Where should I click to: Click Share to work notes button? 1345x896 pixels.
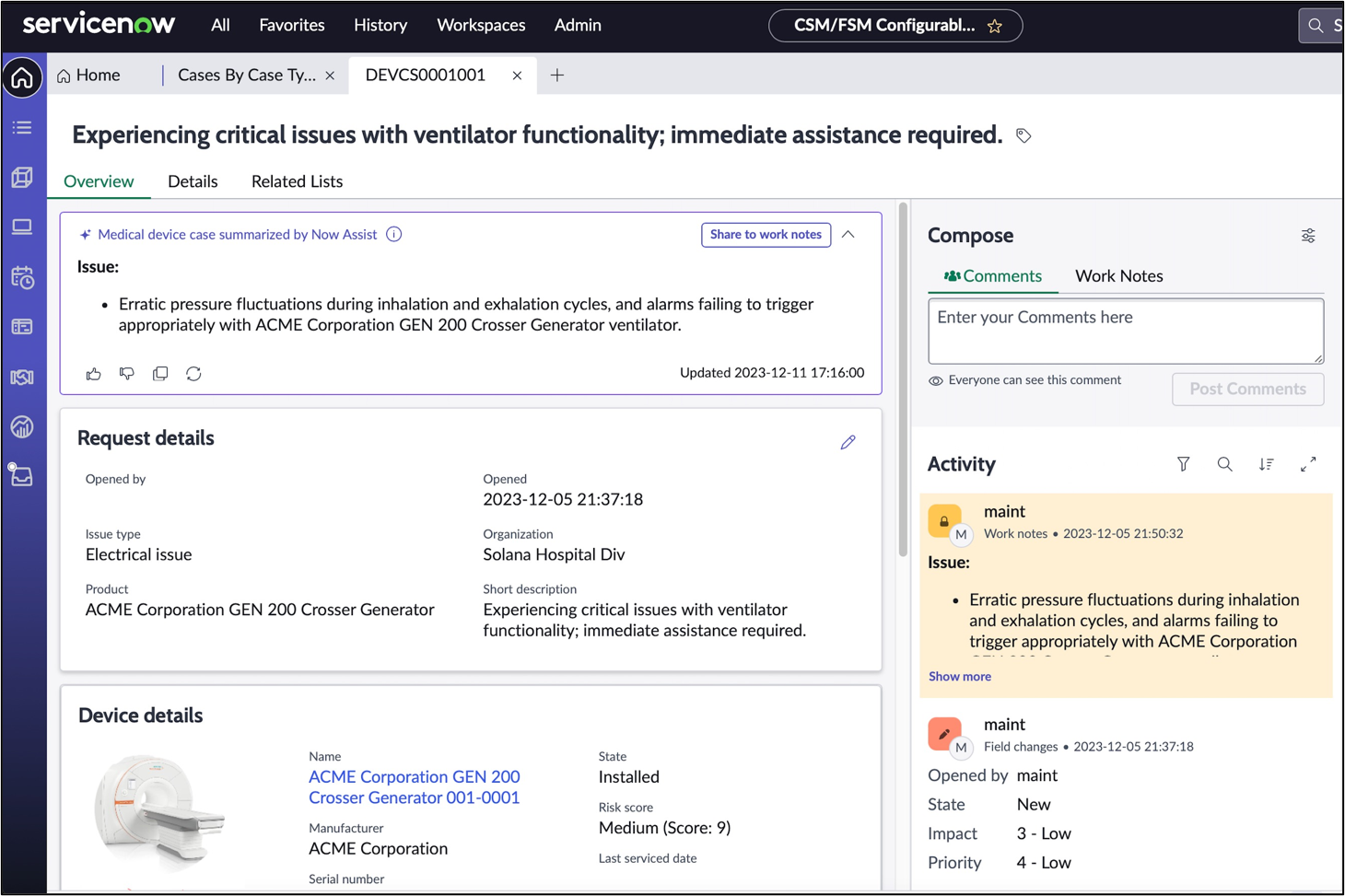click(x=766, y=235)
